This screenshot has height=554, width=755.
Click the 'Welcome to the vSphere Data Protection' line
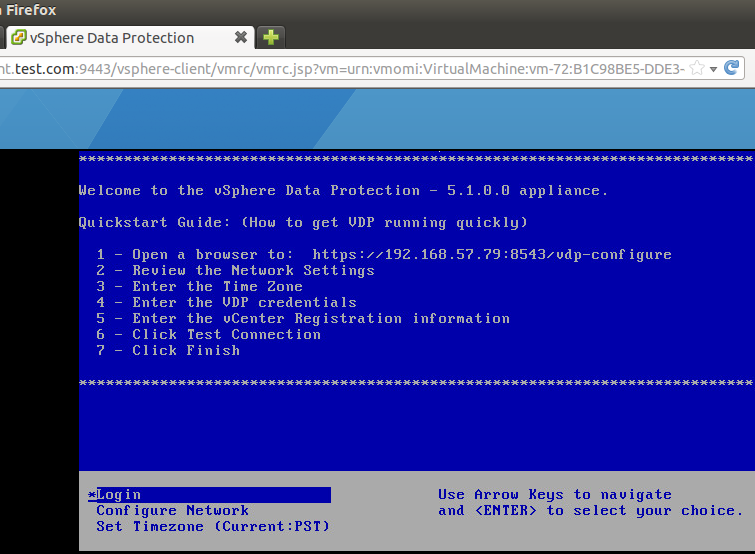343,191
